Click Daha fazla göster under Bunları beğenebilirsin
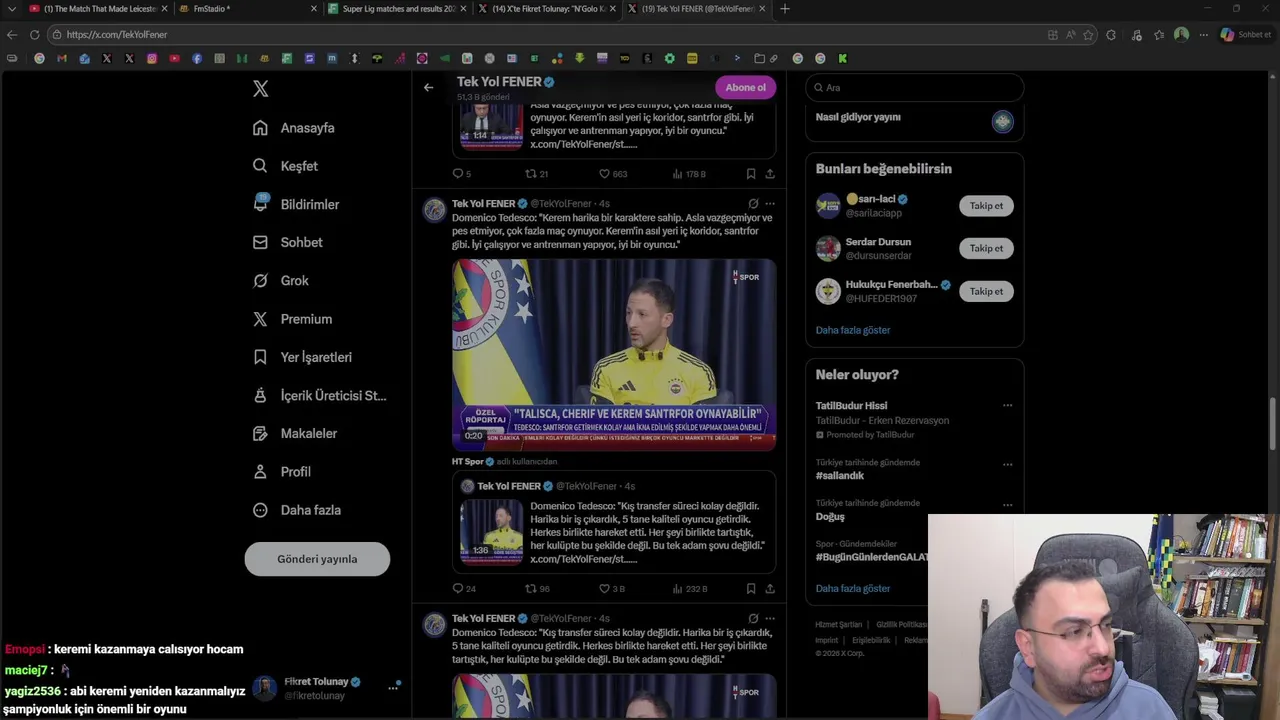1280x720 pixels. coord(853,330)
